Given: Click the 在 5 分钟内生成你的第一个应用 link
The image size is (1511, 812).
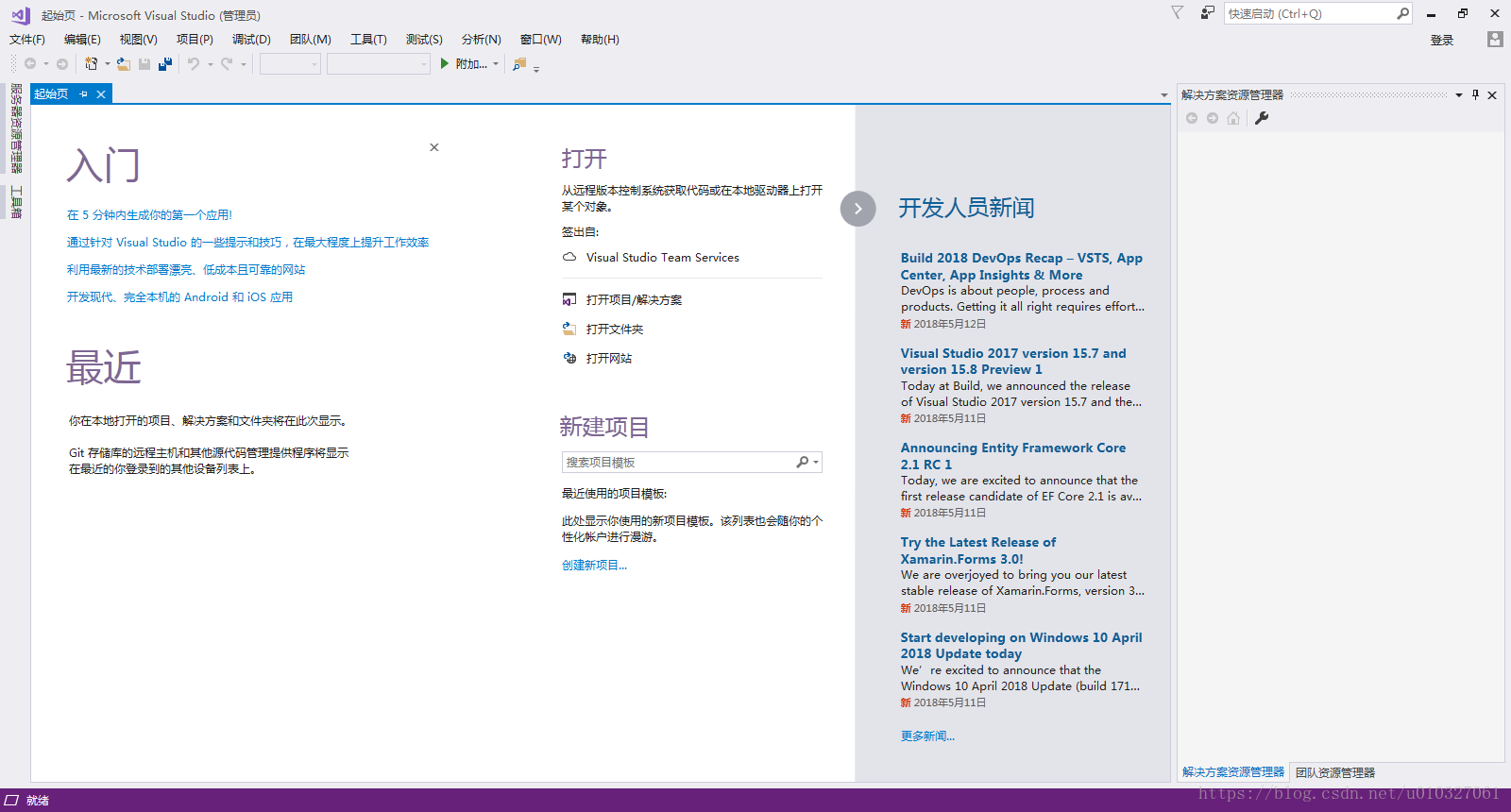Looking at the screenshot, I should 149,215.
